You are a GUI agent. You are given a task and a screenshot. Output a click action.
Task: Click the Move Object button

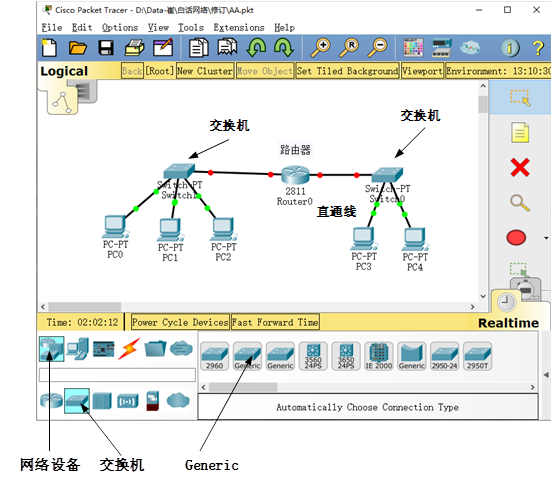click(265, 71)
